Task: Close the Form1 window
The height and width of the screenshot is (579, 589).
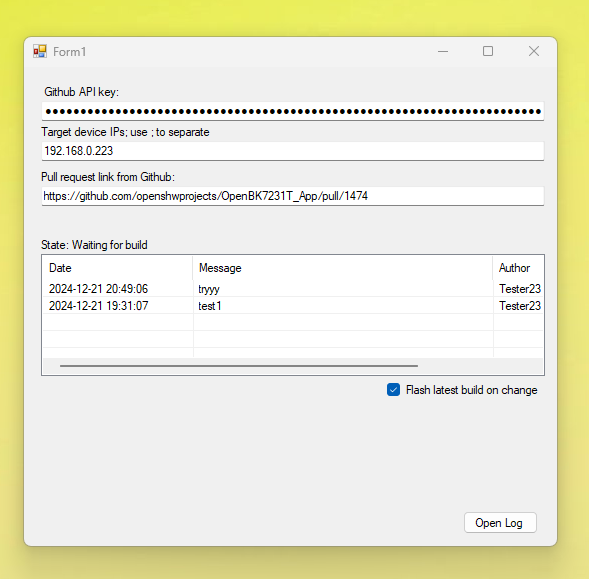Action: click(533, 51)
